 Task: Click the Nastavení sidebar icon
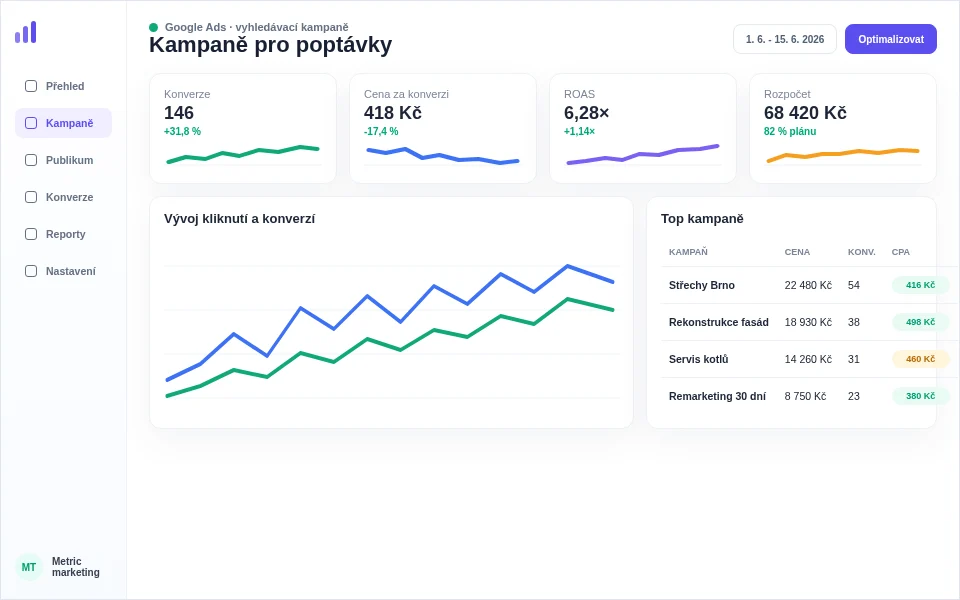tap(31, 271)
